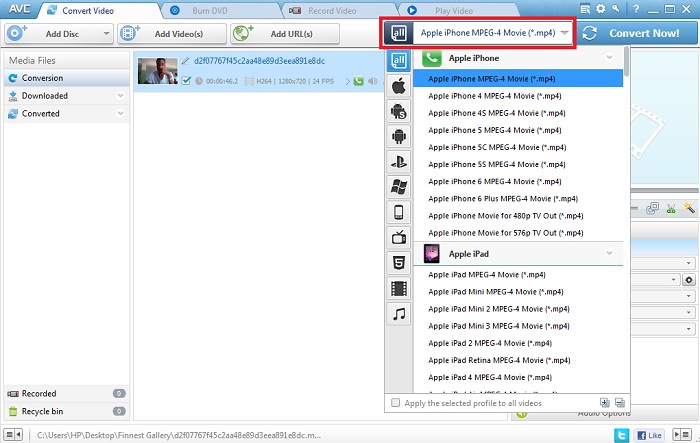Enable Apply the selected profile to all videos
The width and height of the screenshot is (700, 443).
[395, 403]
